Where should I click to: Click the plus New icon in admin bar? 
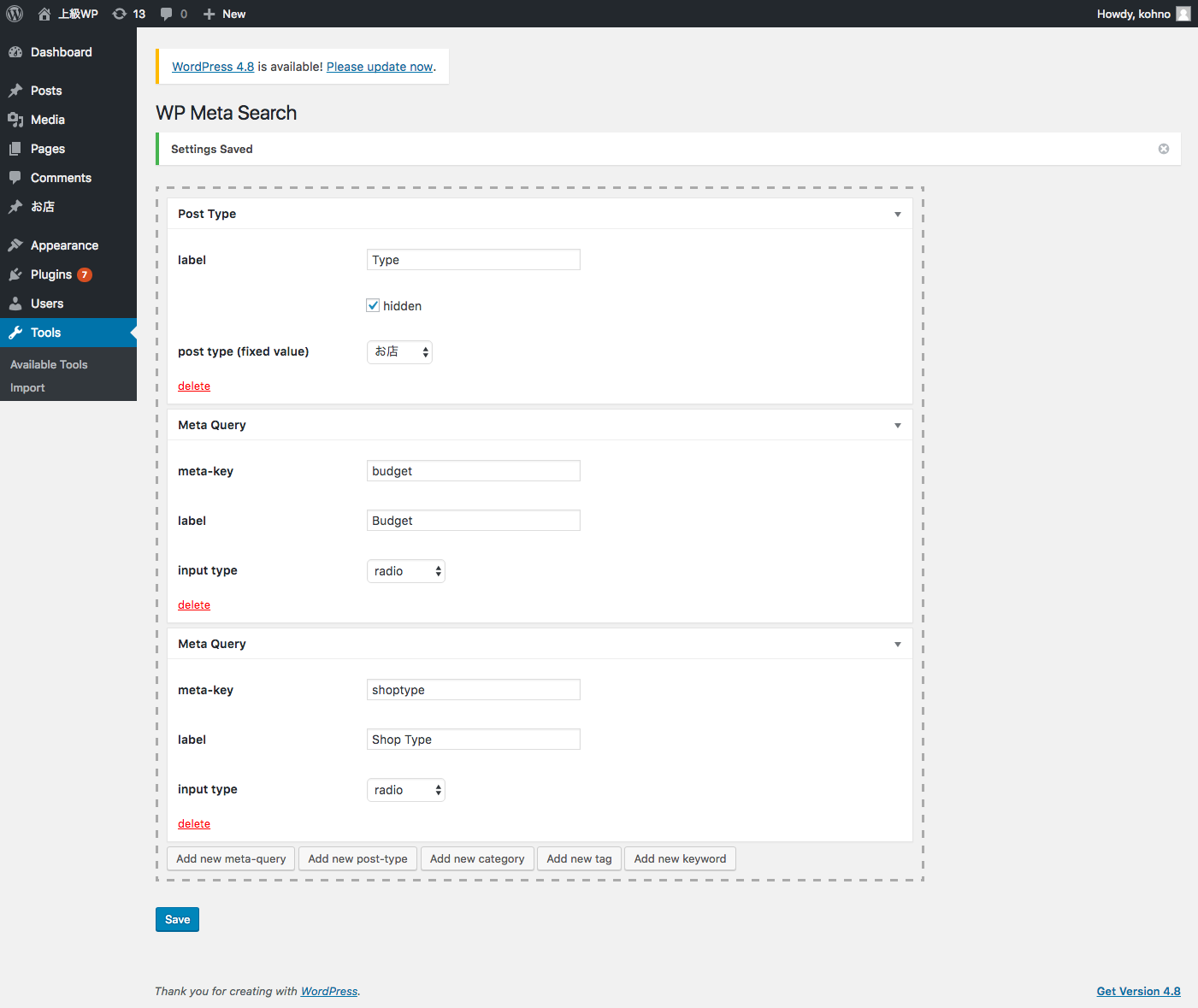coord(209,14)
